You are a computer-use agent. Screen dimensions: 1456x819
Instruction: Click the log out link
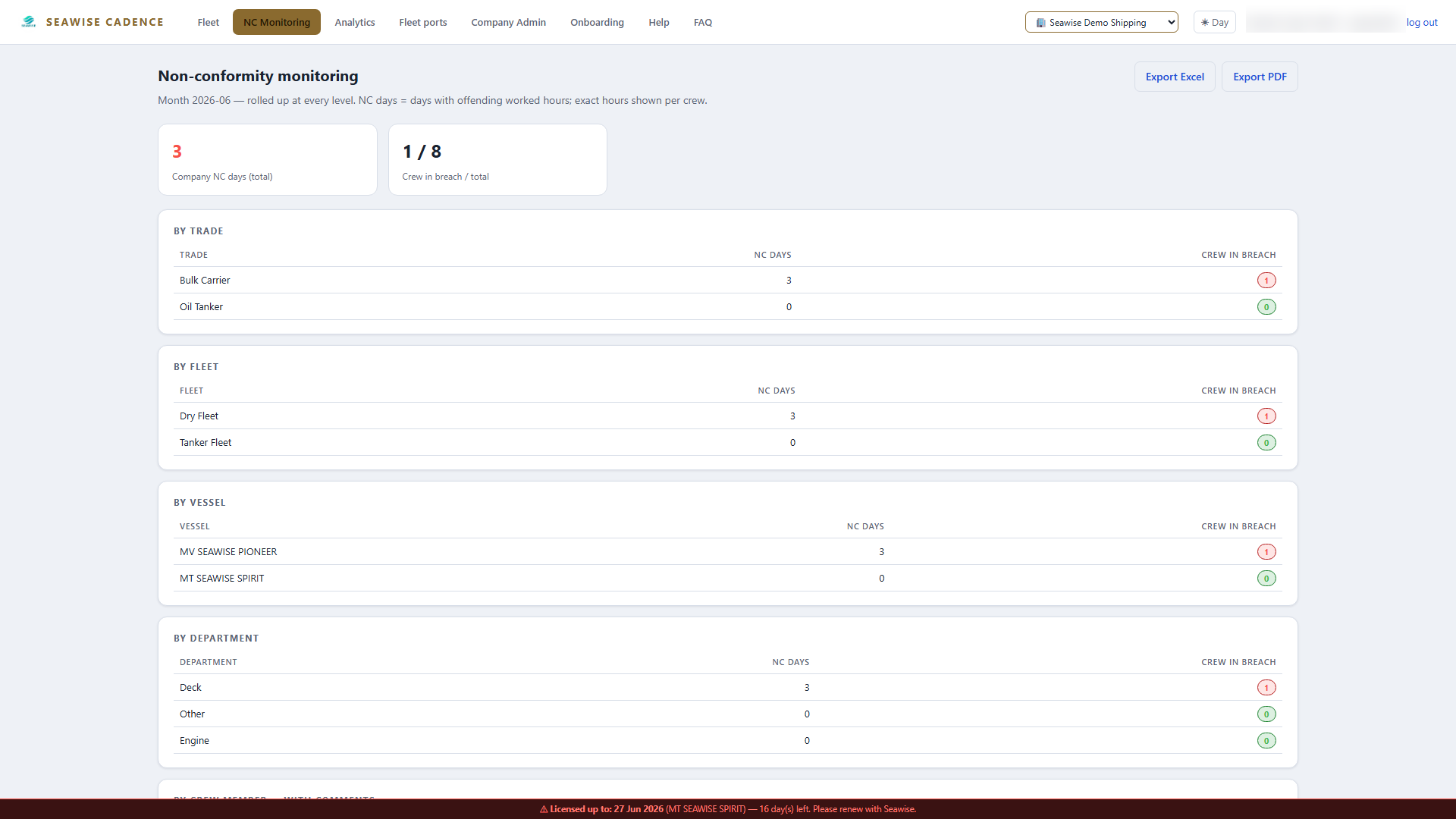click(1421, 22)
